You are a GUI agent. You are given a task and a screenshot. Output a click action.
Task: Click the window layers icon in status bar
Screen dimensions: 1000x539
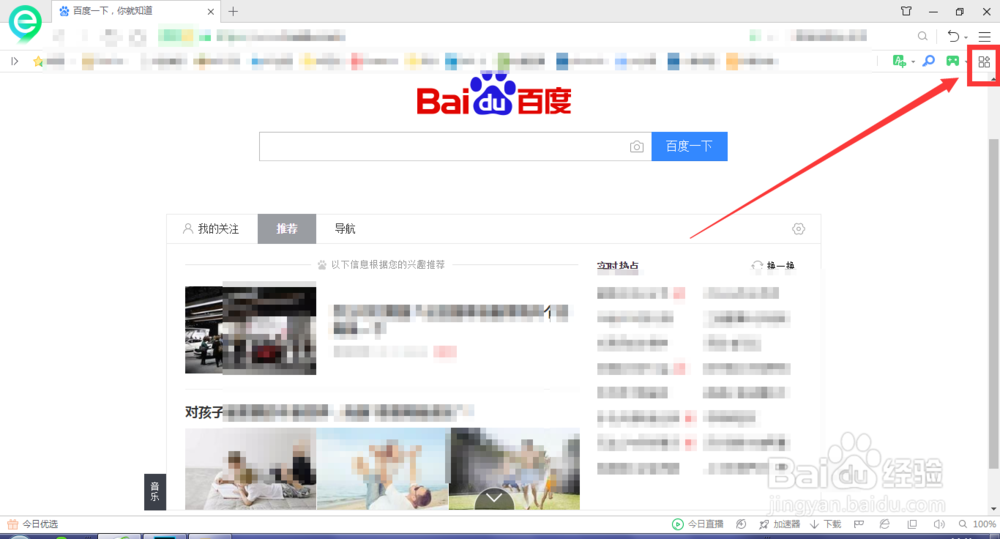[x=912, y=524]
